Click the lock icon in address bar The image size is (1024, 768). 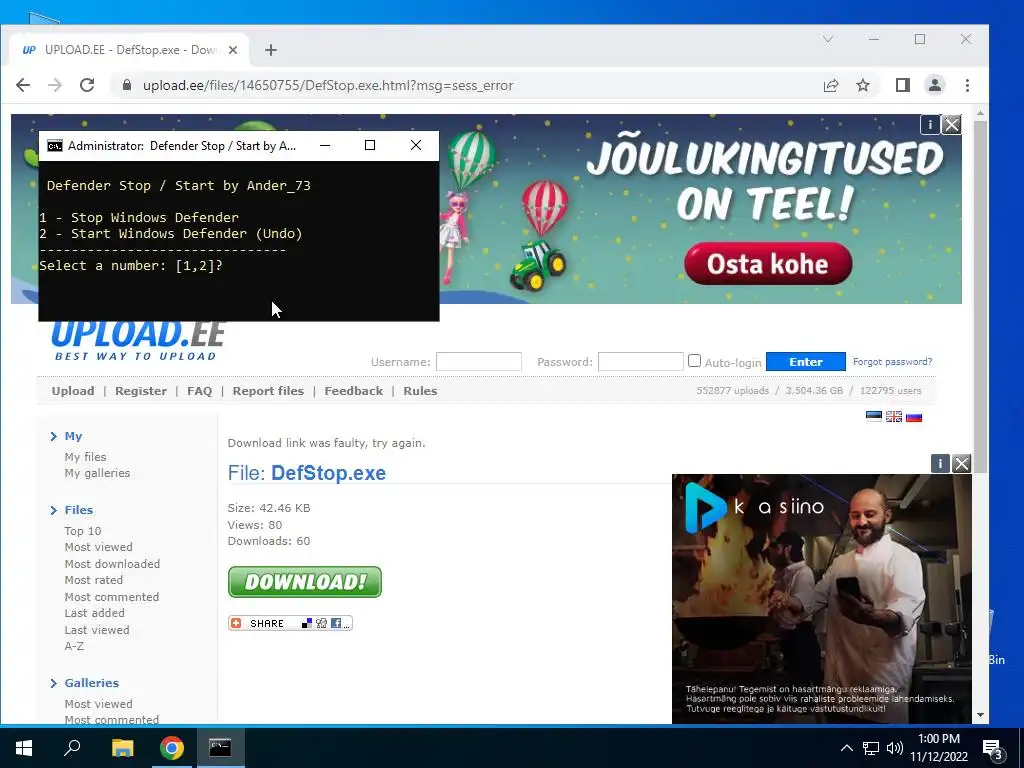[127, 86]
